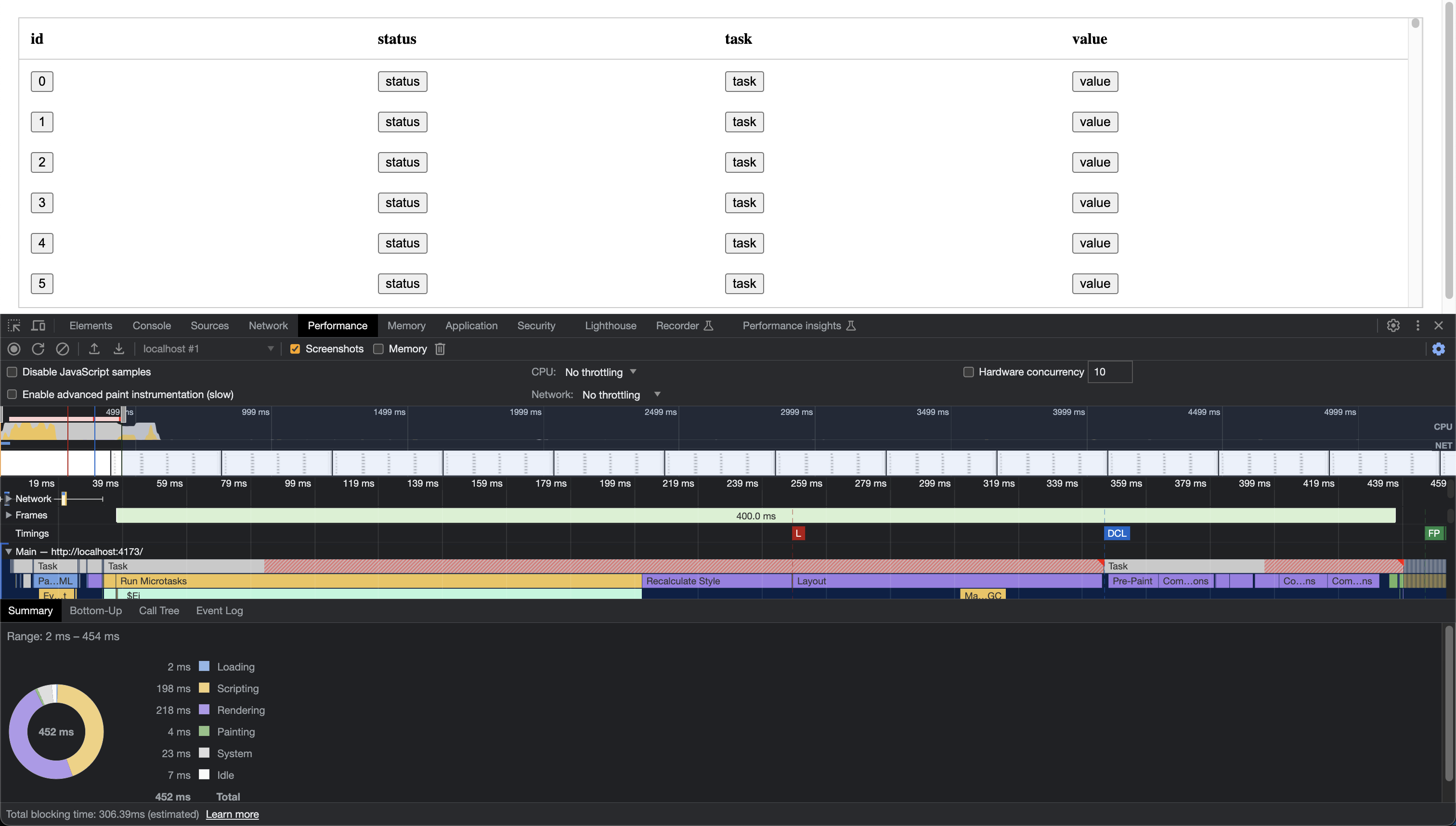
Task: Open the Bottom-Up tab
Action: tap(95, 611)
